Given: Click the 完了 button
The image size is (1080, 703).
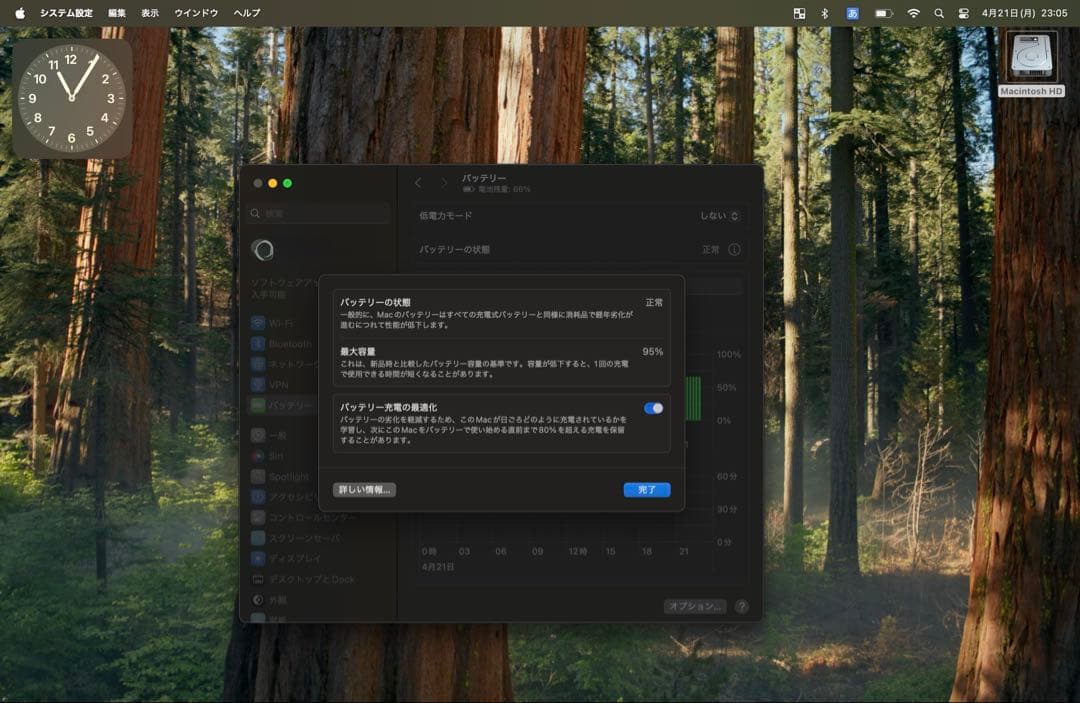Looking at the screenshot, I should [646, 490].
